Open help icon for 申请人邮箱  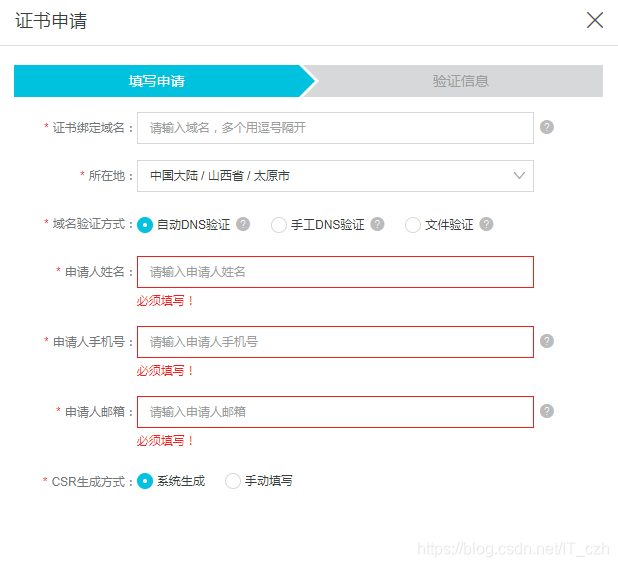(547, 411)
